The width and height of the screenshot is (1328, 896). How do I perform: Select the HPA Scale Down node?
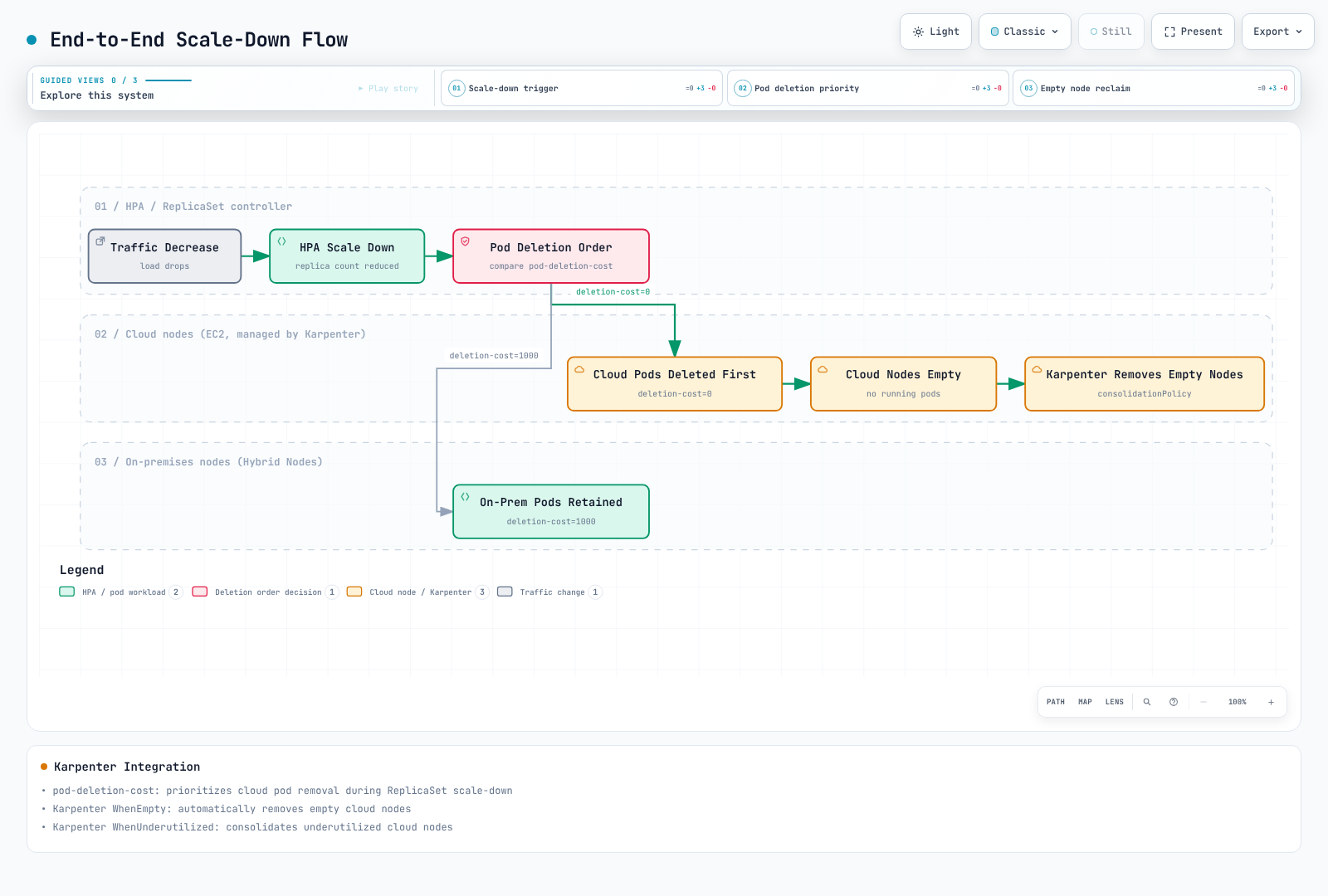[x=347, y=256]
